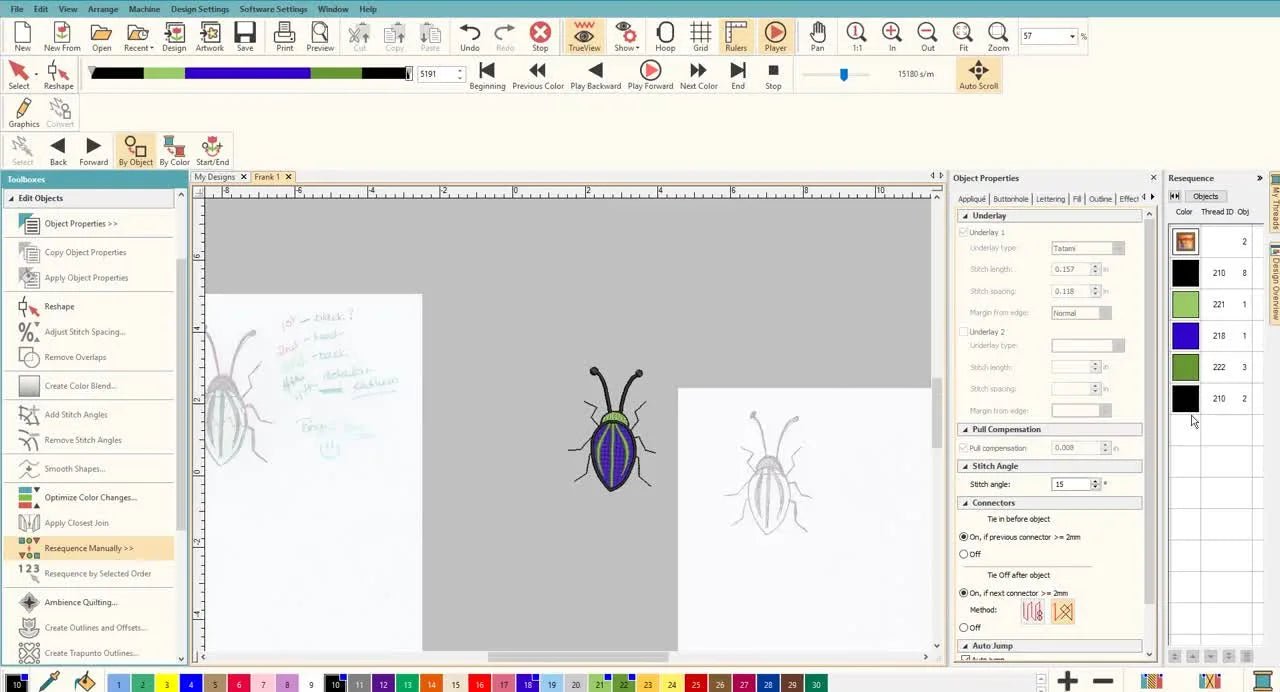Open the Design library icon

click(x=174, y=37)
